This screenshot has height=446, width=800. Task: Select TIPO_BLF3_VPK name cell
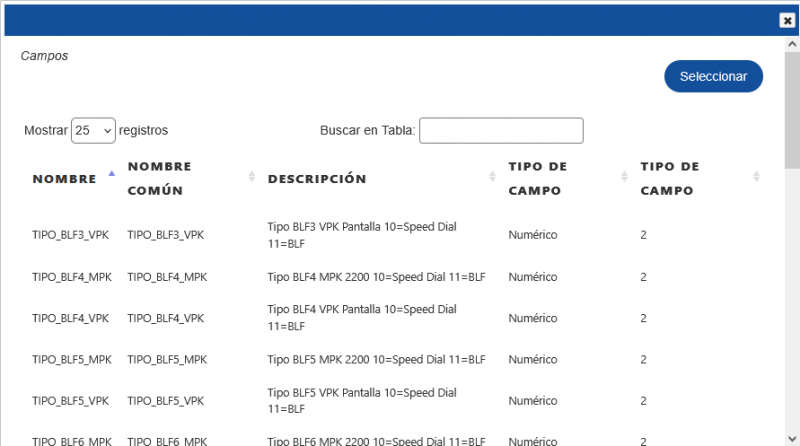click(70, 235)
